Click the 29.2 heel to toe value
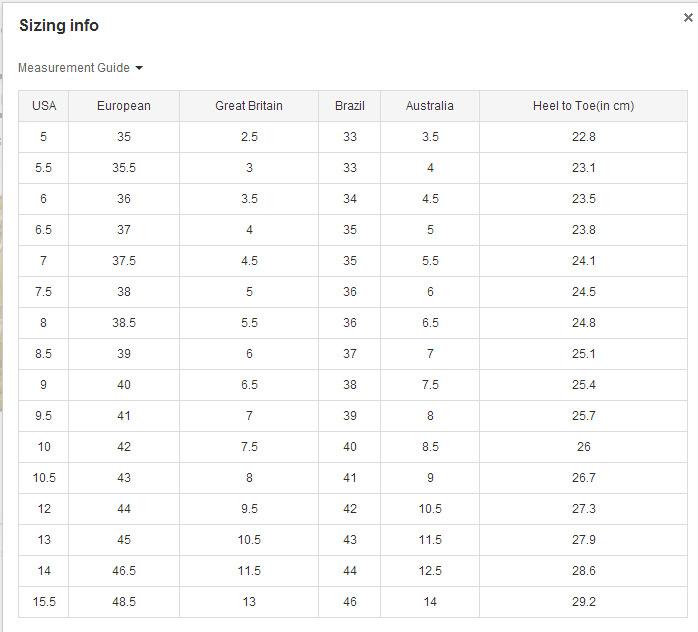This screenshot has height=632, width=698. 583,602
